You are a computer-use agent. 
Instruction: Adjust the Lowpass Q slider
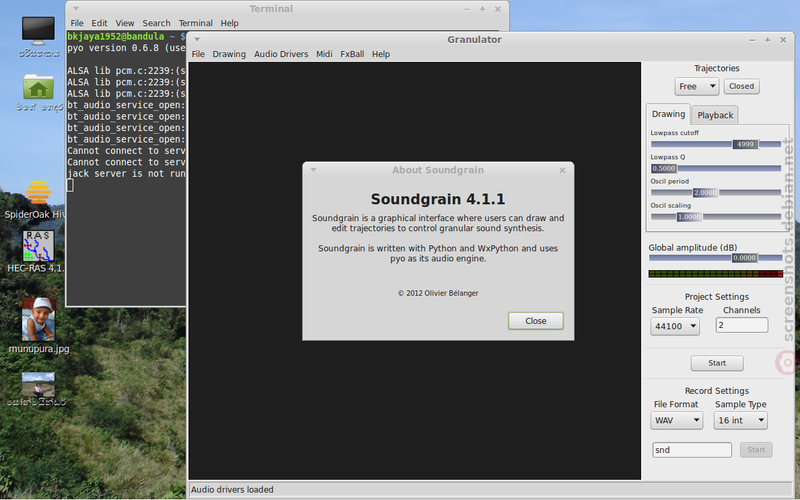(716, 168)
